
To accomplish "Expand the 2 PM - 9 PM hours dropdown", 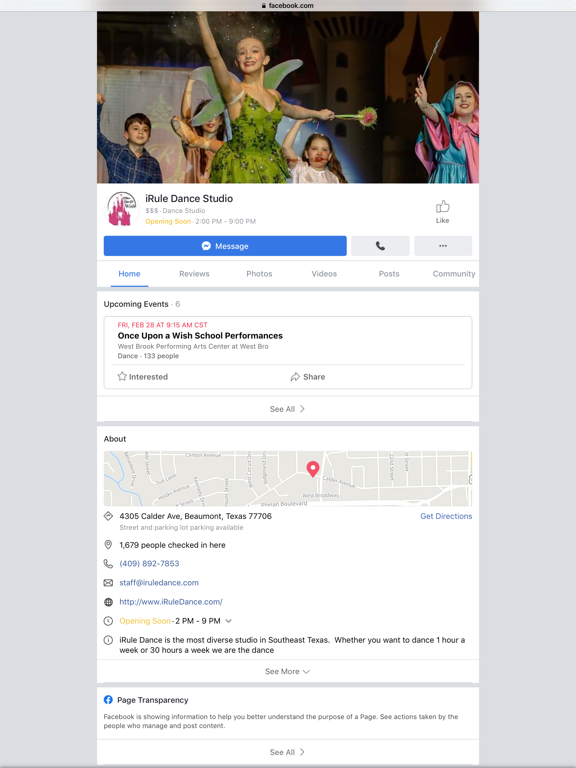I will (228, 621).
